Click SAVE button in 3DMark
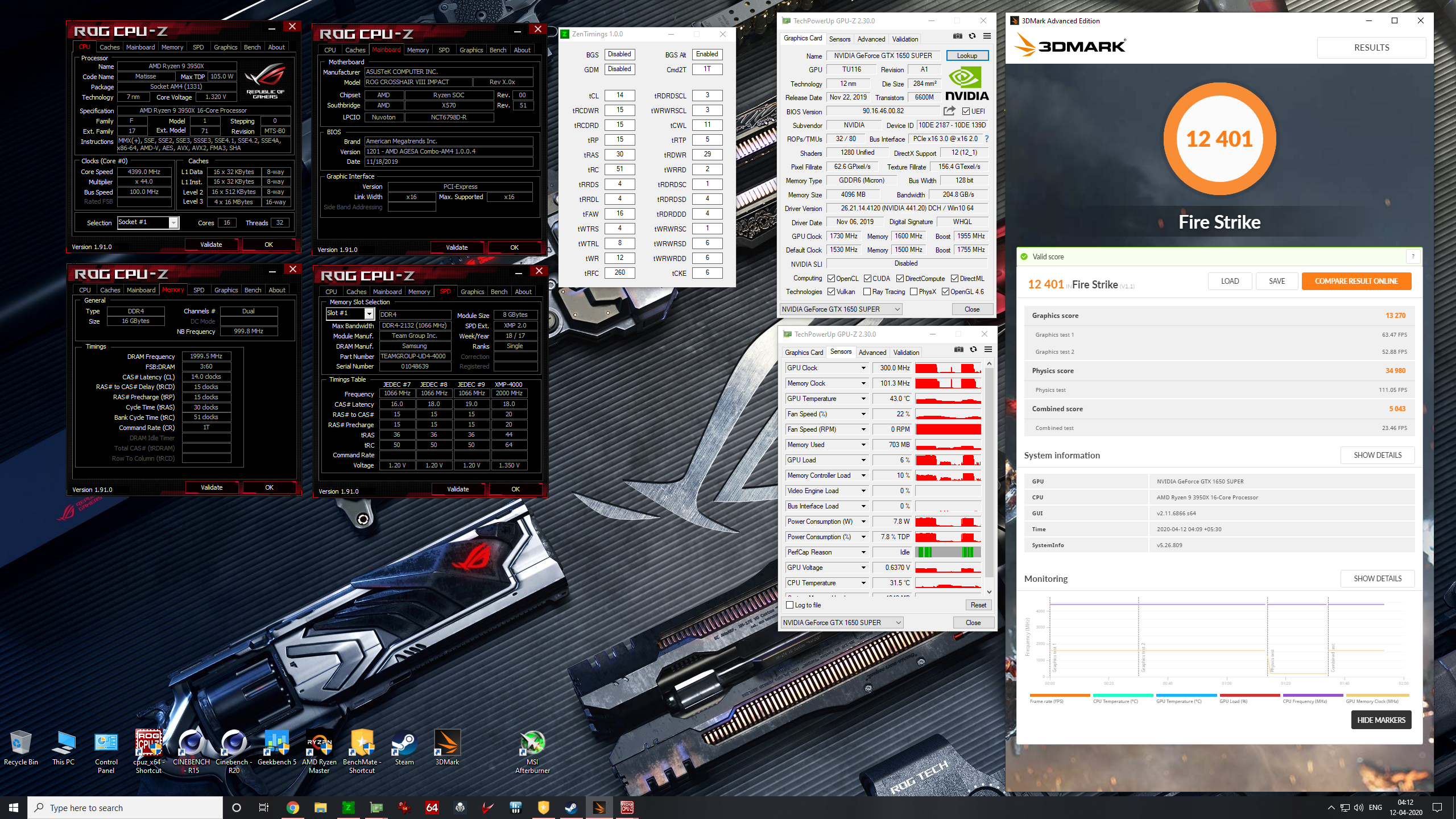1456x819 pixels. pyautogui.click(x=1277, y=281)
